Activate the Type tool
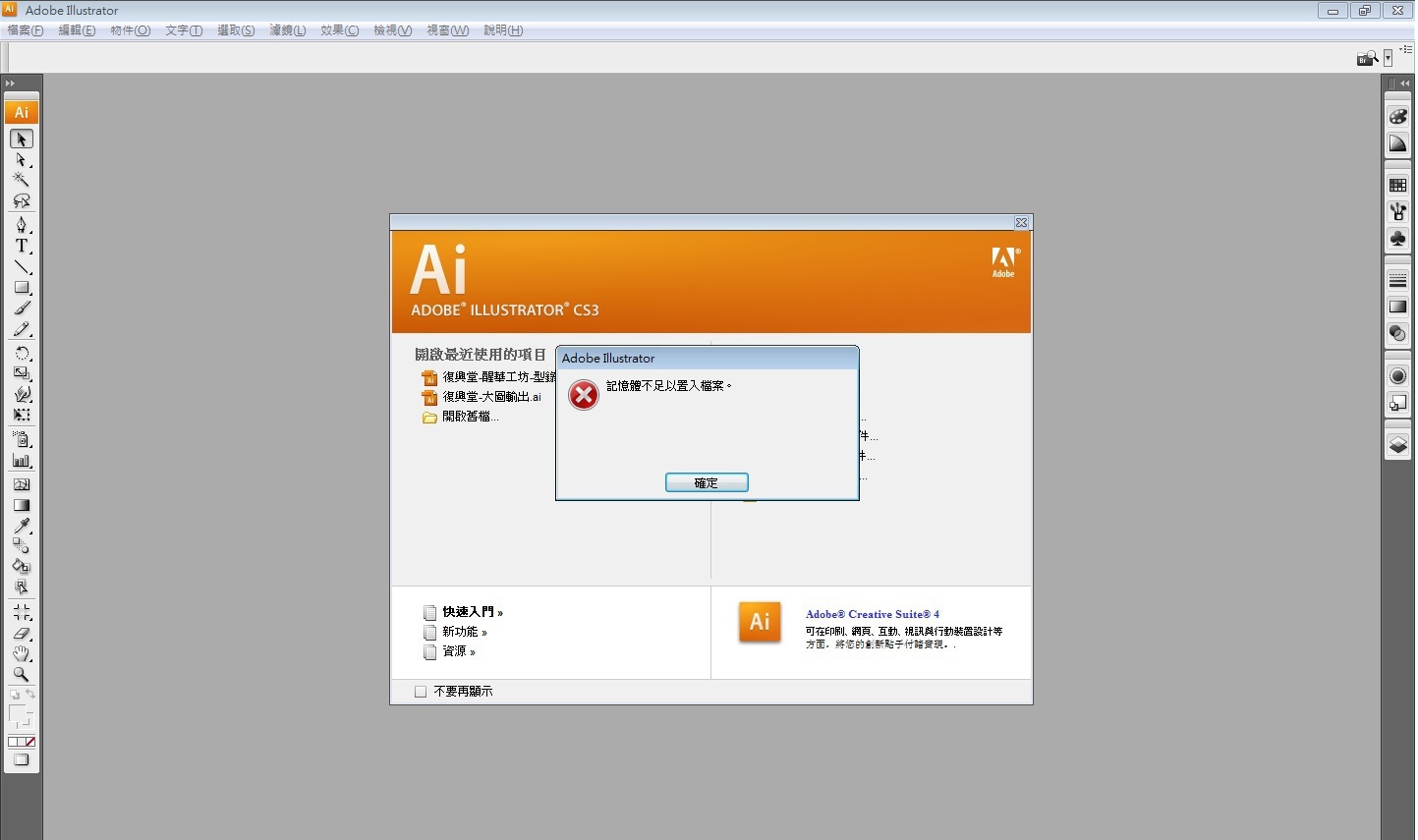The image size is (1418, 840). [22, 246]
